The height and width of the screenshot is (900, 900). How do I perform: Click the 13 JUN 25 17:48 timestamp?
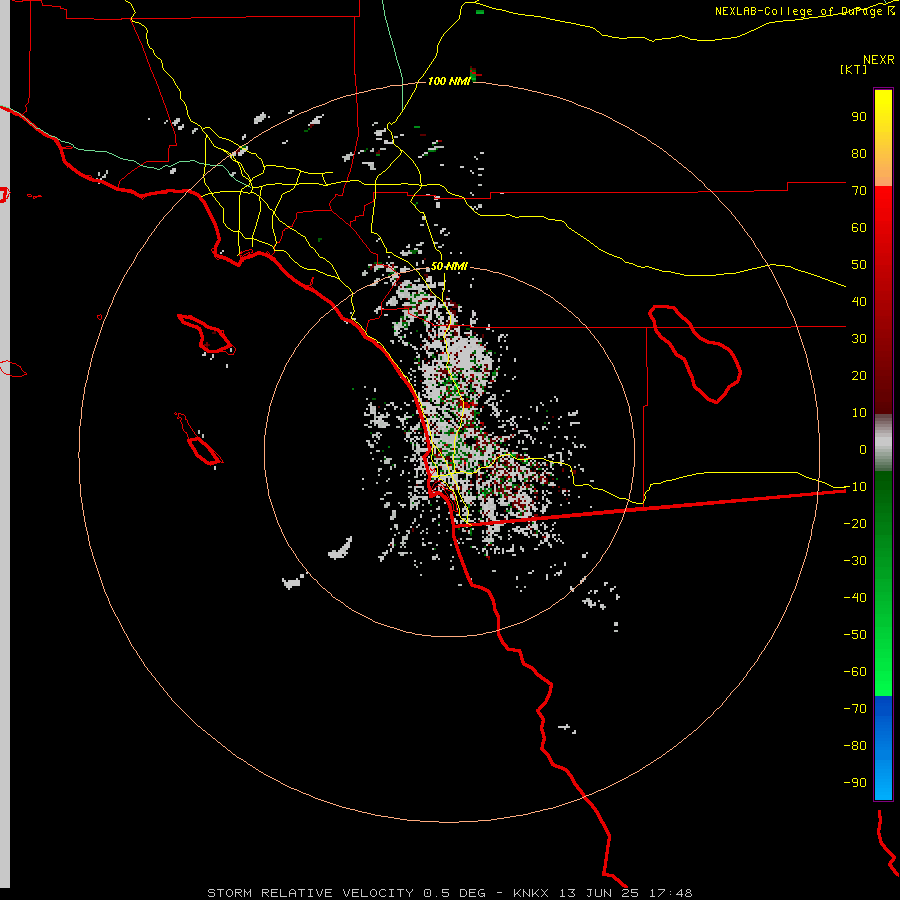point(626,893)
